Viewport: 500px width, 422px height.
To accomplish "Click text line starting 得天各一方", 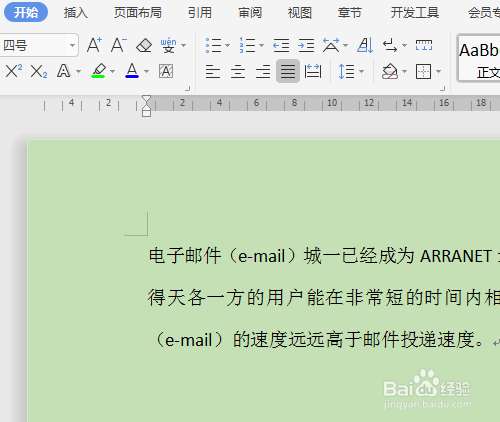I will 324,298.
